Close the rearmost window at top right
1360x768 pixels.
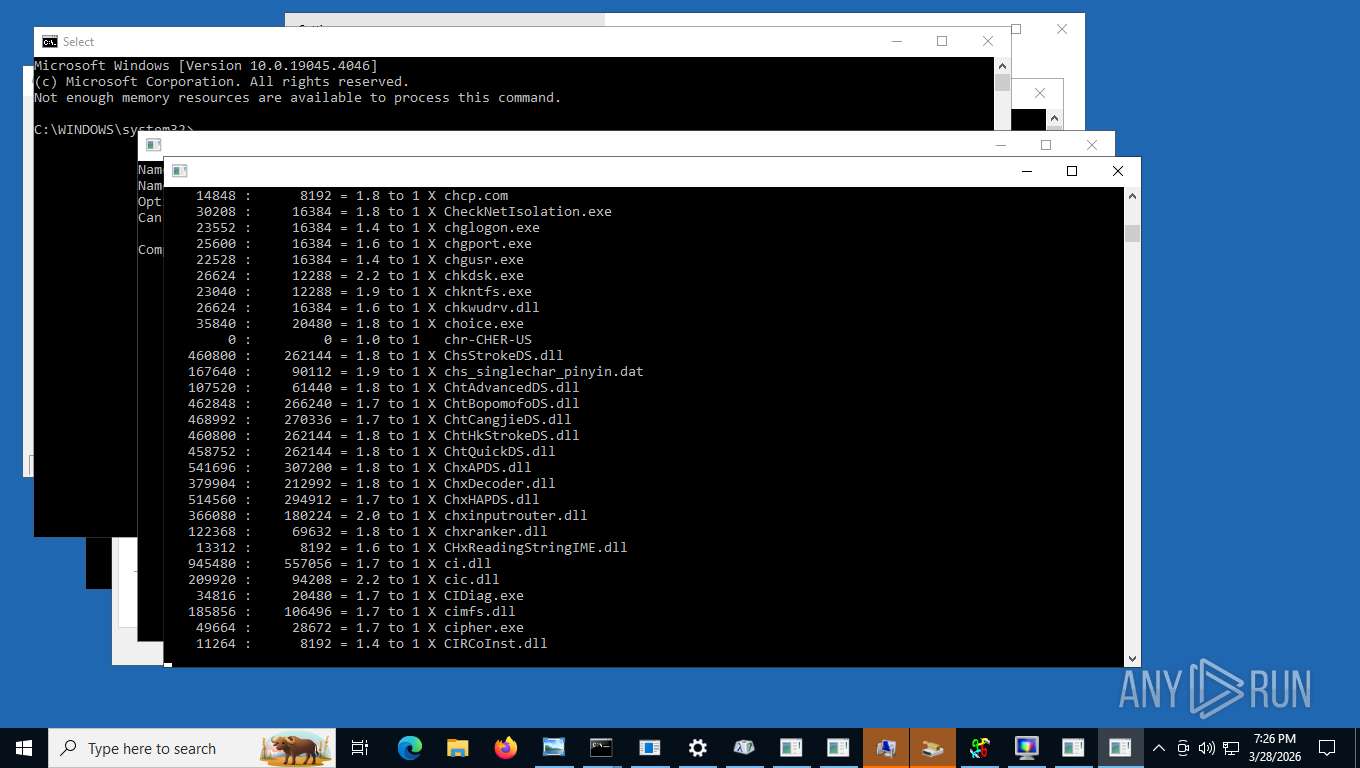[x=1062, y=29]
